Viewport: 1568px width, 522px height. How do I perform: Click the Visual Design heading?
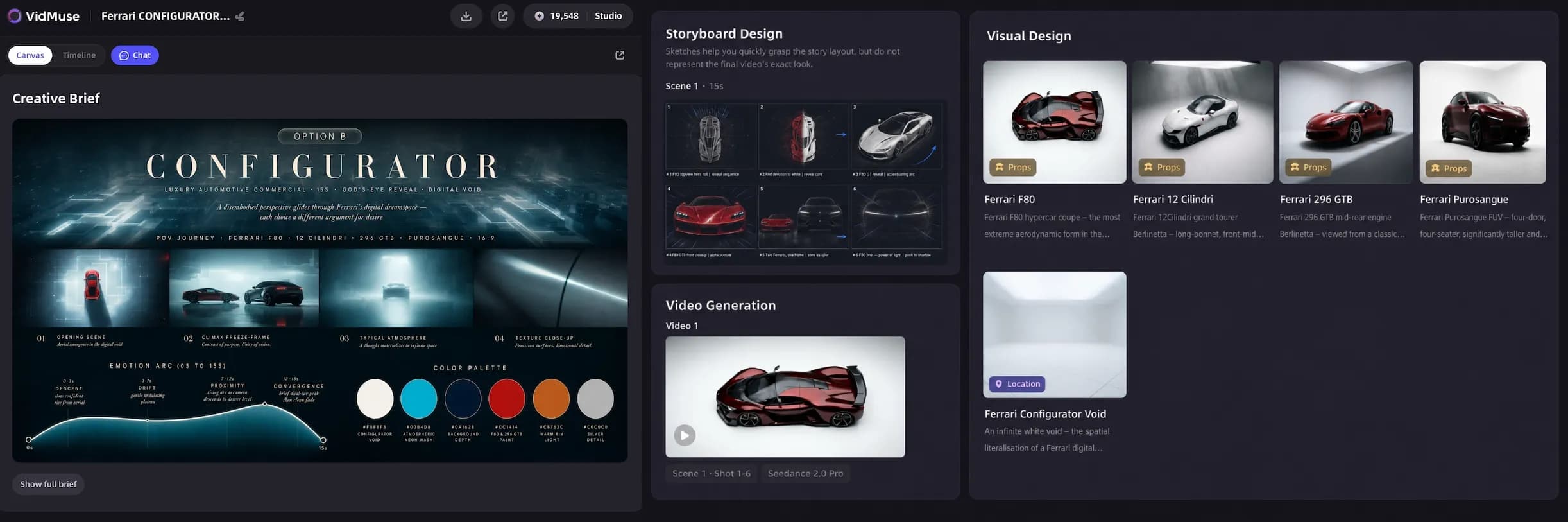coord(1028,36)
